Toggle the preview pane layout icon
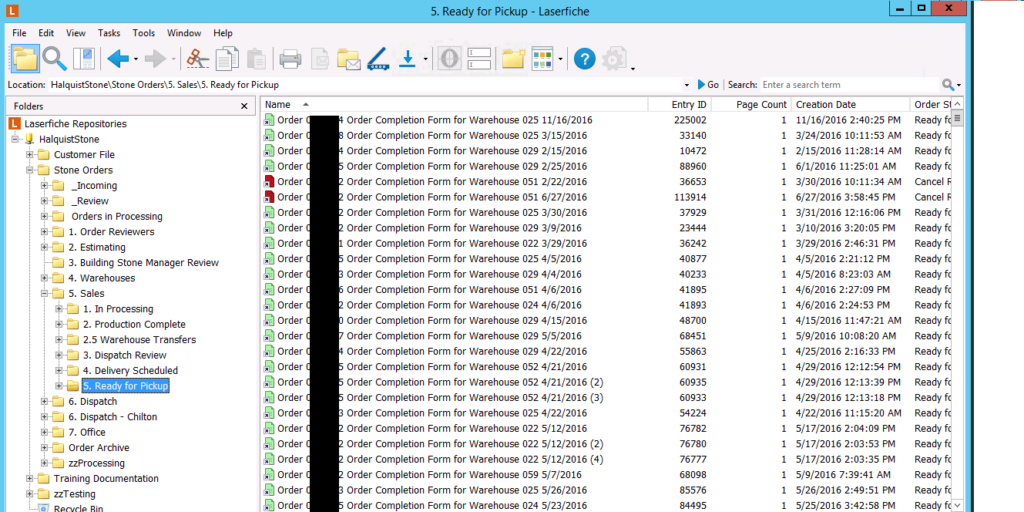This screenshot has height=512, width=1024. [x=84, y=59]
